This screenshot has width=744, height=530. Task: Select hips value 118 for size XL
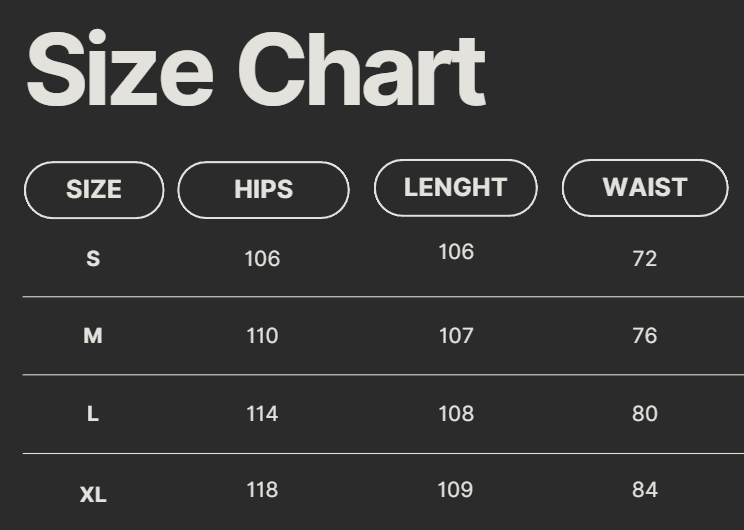[x=262, y=490]
